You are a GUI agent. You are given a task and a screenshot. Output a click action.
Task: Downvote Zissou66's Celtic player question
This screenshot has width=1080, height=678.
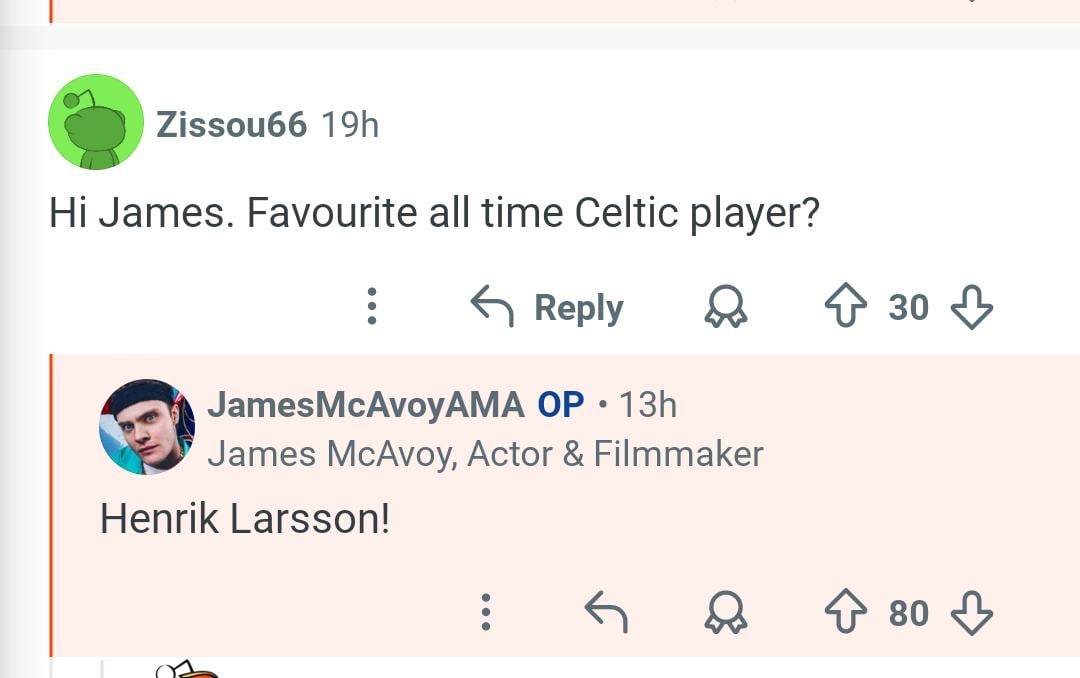click(x=971, y=307)
